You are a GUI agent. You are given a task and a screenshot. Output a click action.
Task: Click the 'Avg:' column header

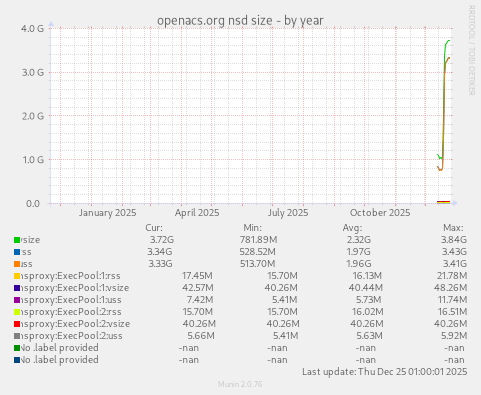[352, 228]
